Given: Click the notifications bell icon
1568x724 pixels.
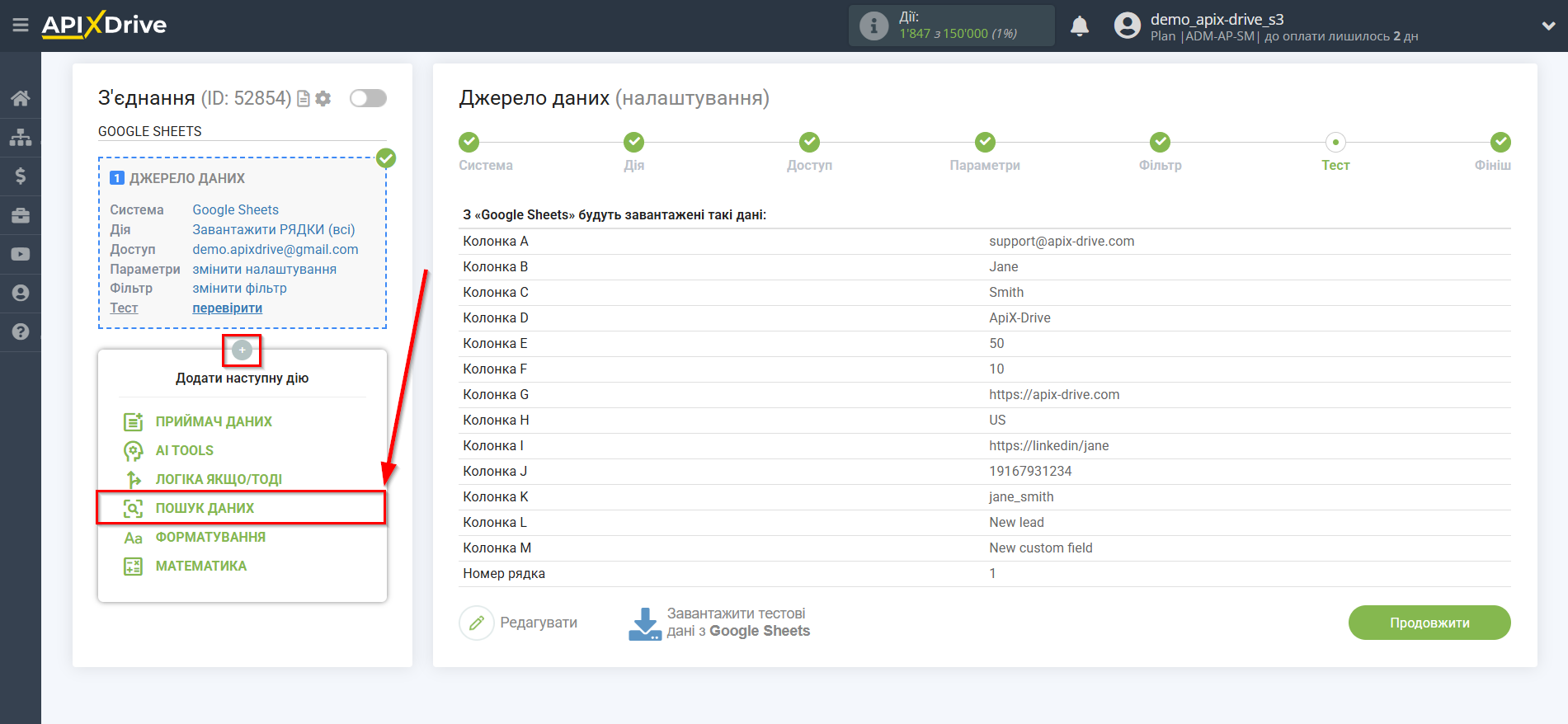Looking at the screenshot, I should click(1079, 26).
